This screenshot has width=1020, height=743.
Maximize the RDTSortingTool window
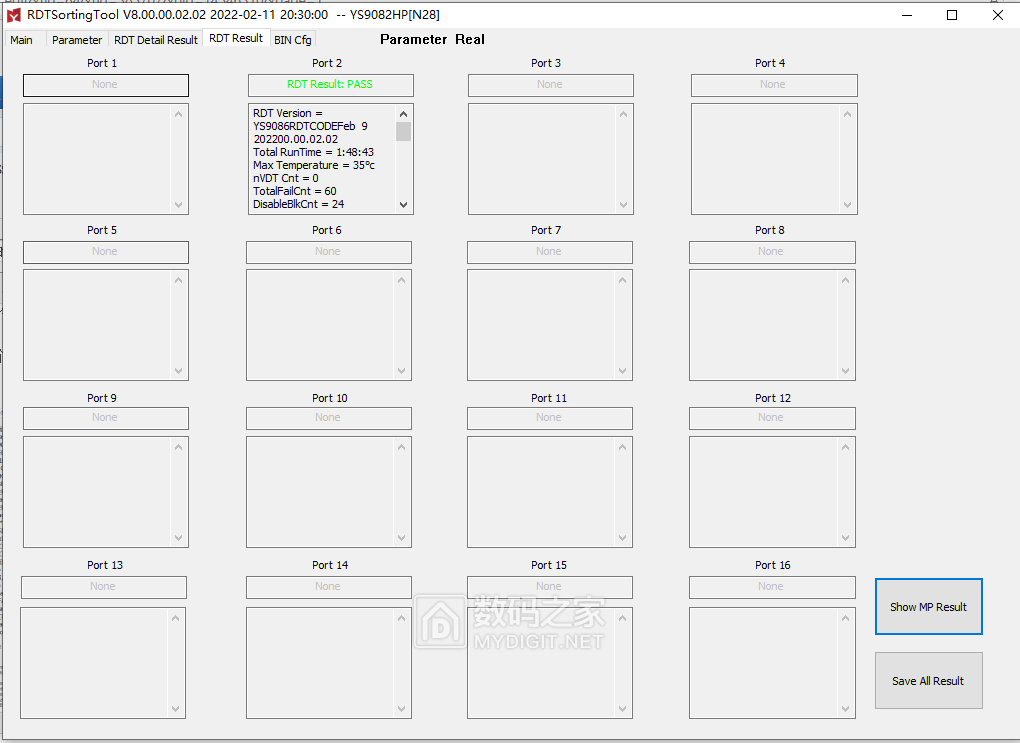point(952,15)
